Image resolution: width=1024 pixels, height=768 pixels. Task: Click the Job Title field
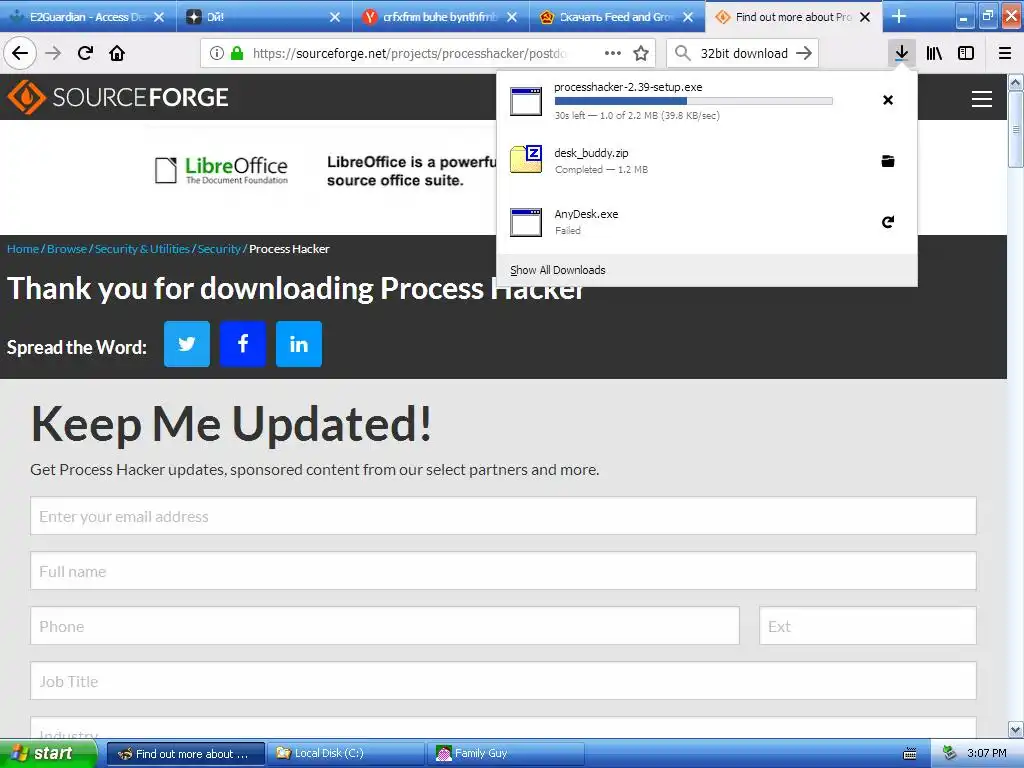pos(503,680)
